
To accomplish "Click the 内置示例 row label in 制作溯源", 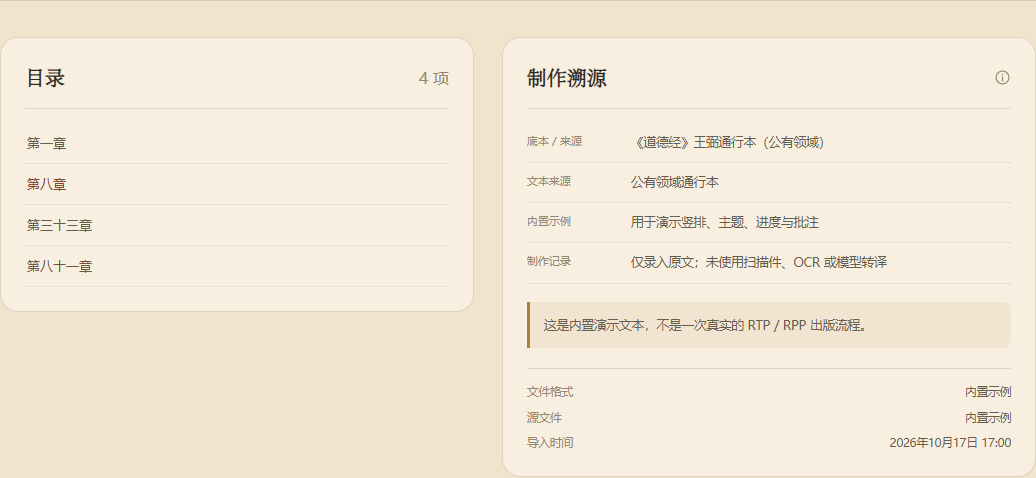I will point(548,221).
